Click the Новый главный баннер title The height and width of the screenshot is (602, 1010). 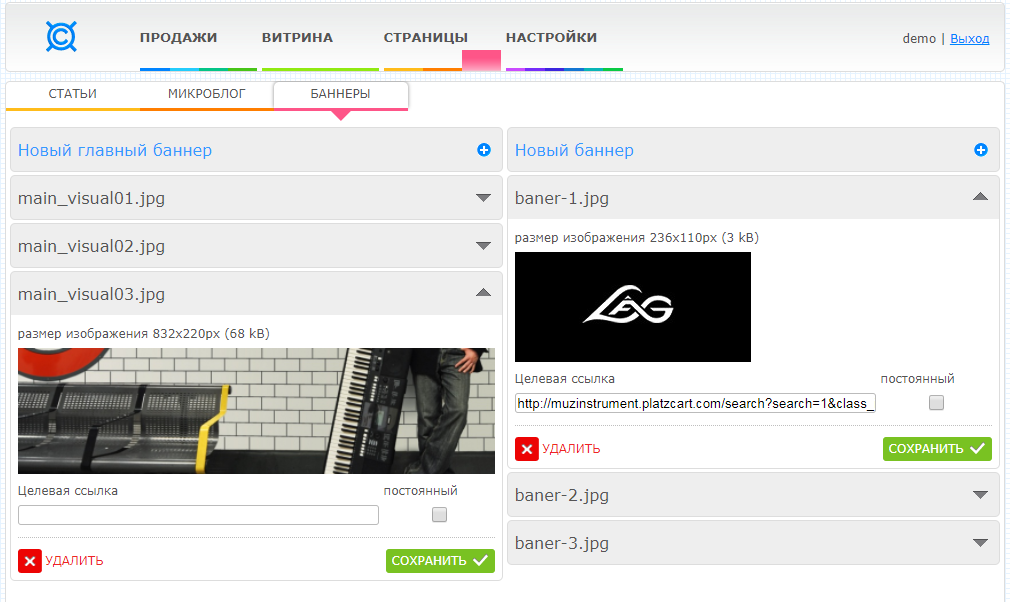tap(115, 150)
